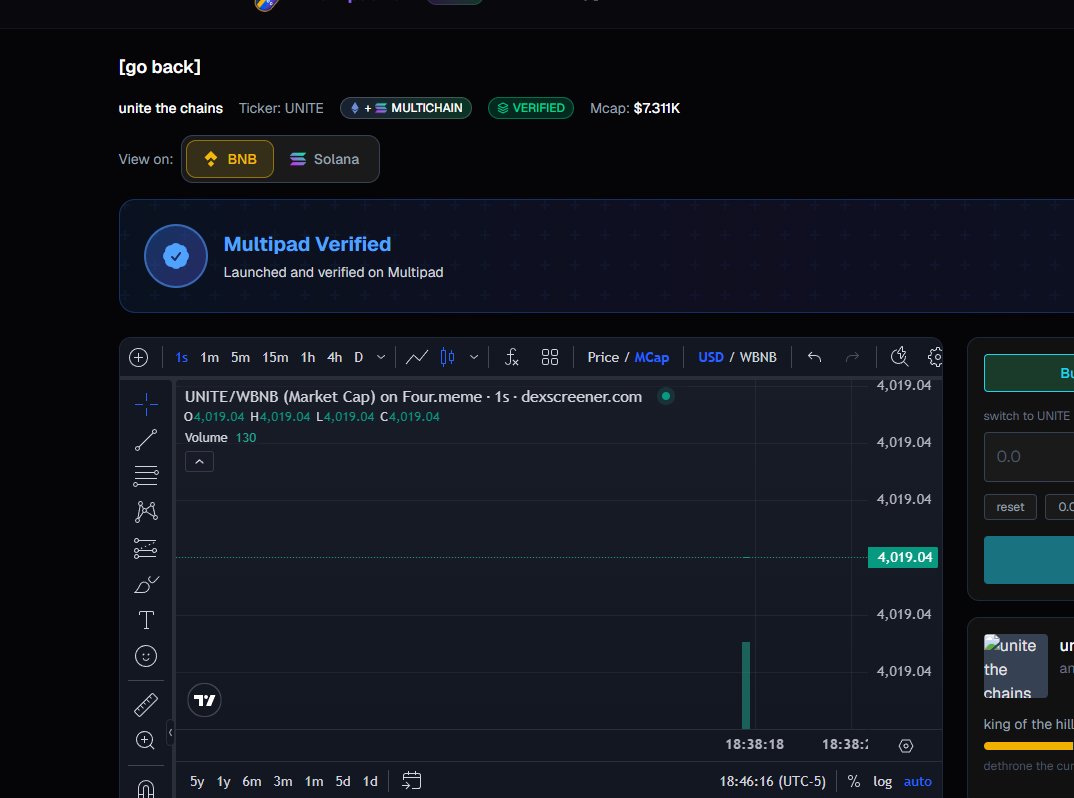Click the quick search lightning icon
The height and width of the screenshot is (798, 1074).
(x=899, y=357)
